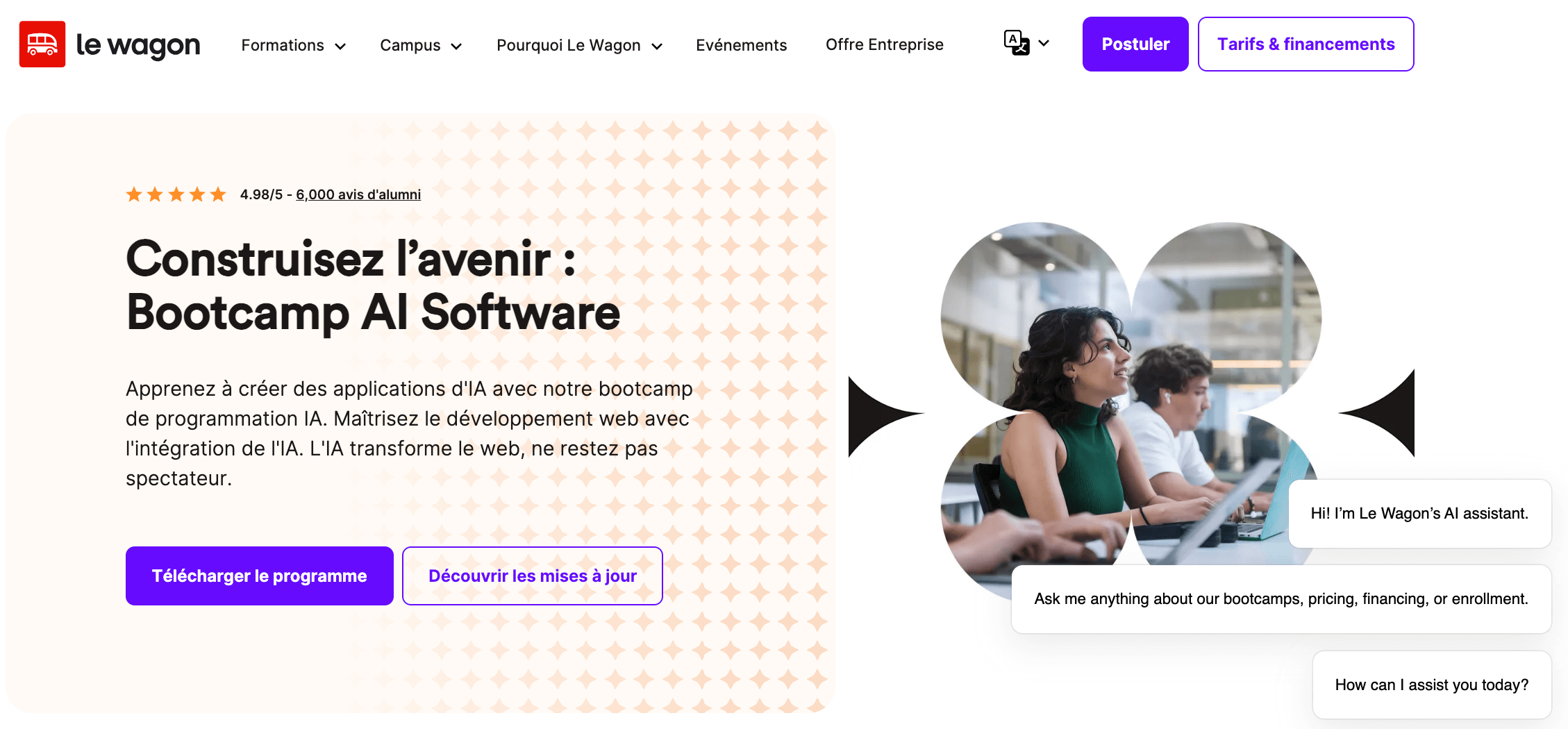Expand the Formations dropdown chevron

[x=340, y=47]
